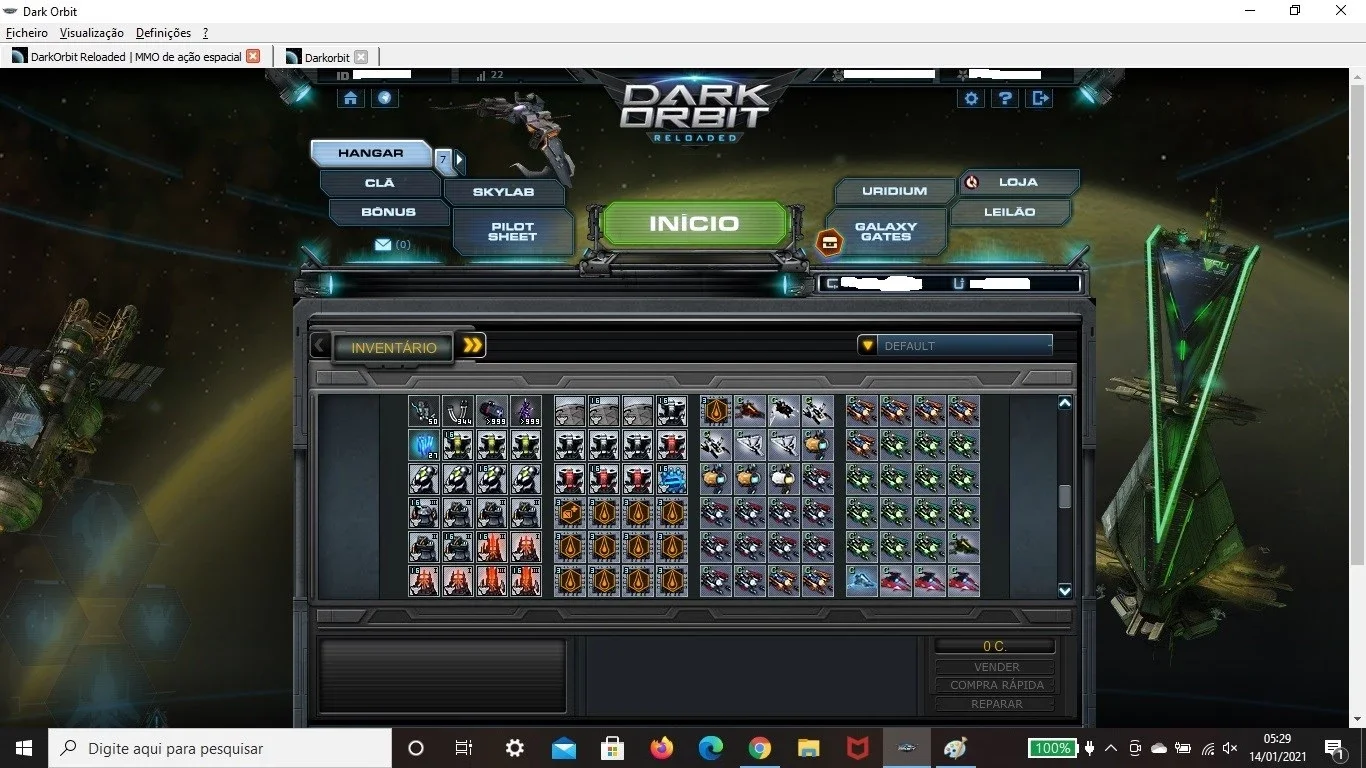Show hidden system tray icons
The height and width of the screenshot is (768, 1366).
(1111, 748)
